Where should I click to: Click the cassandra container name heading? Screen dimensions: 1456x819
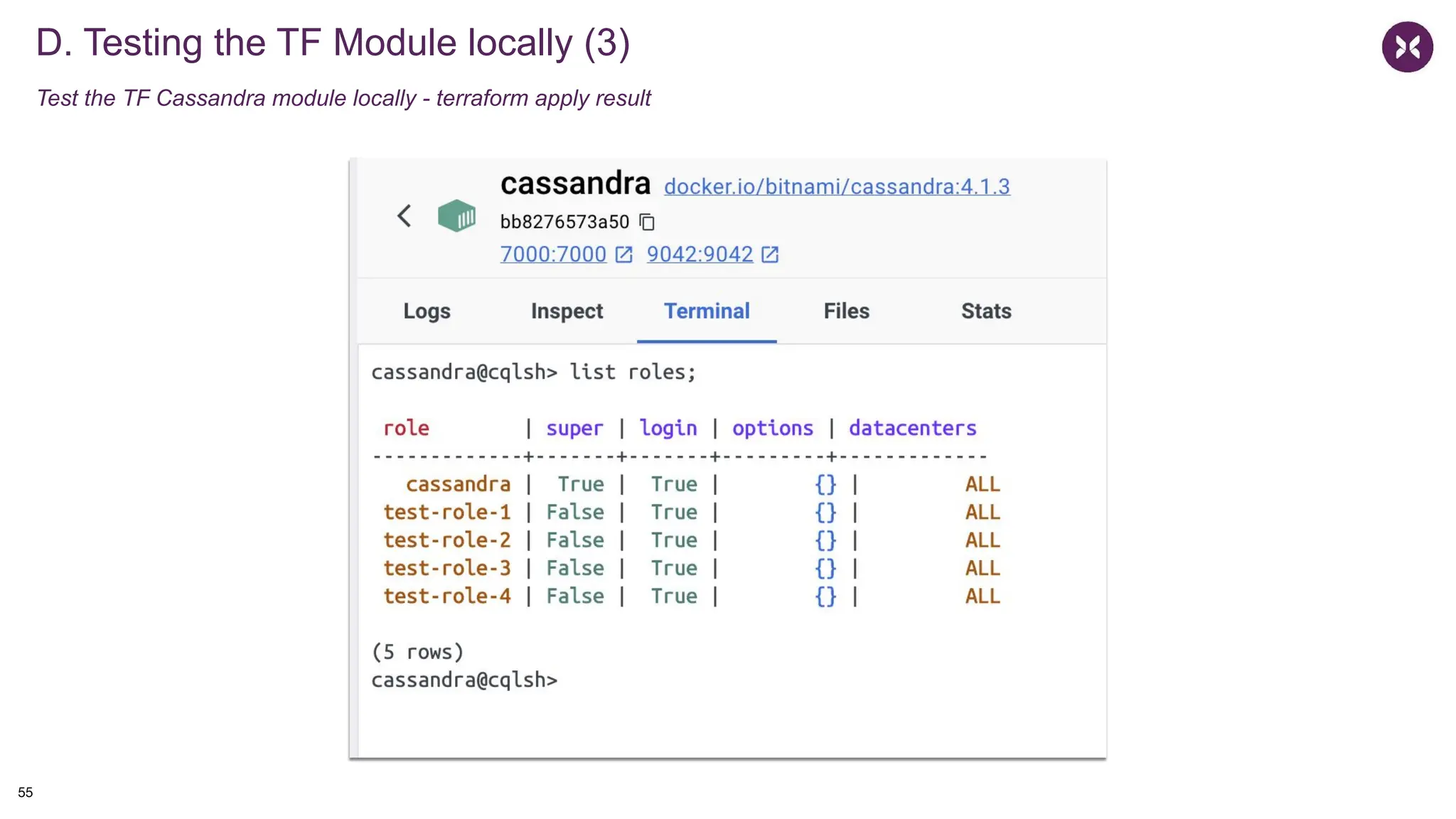point(575,183)
